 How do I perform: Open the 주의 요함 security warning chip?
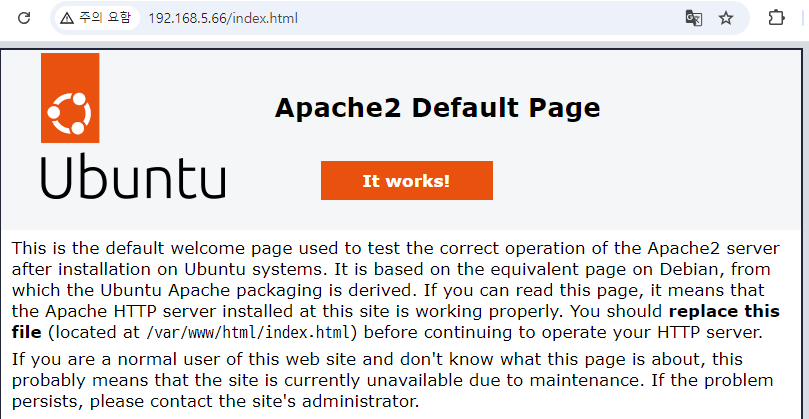coord(96,18)
